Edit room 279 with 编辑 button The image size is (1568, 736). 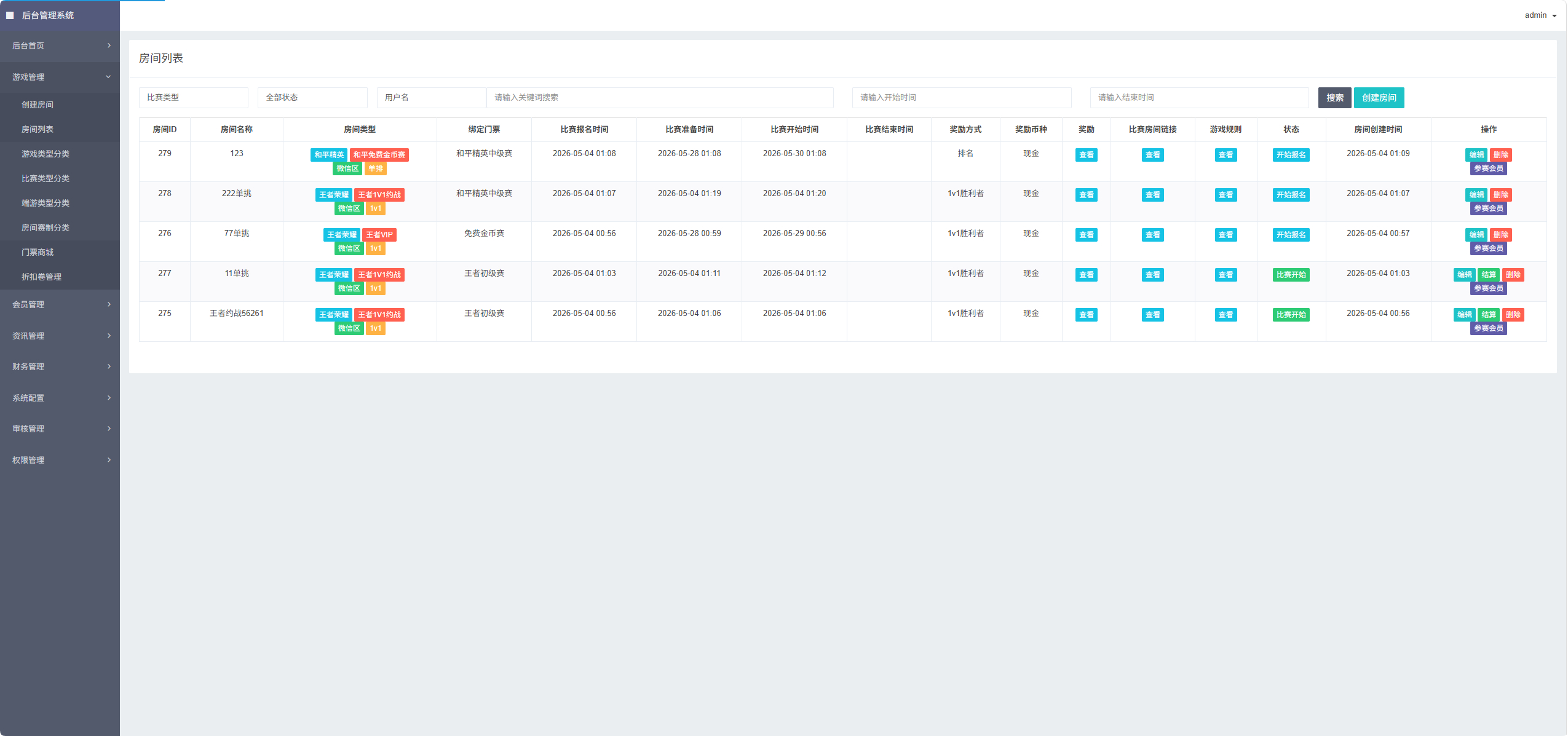pyautogui.click(x=1476, y=155)
